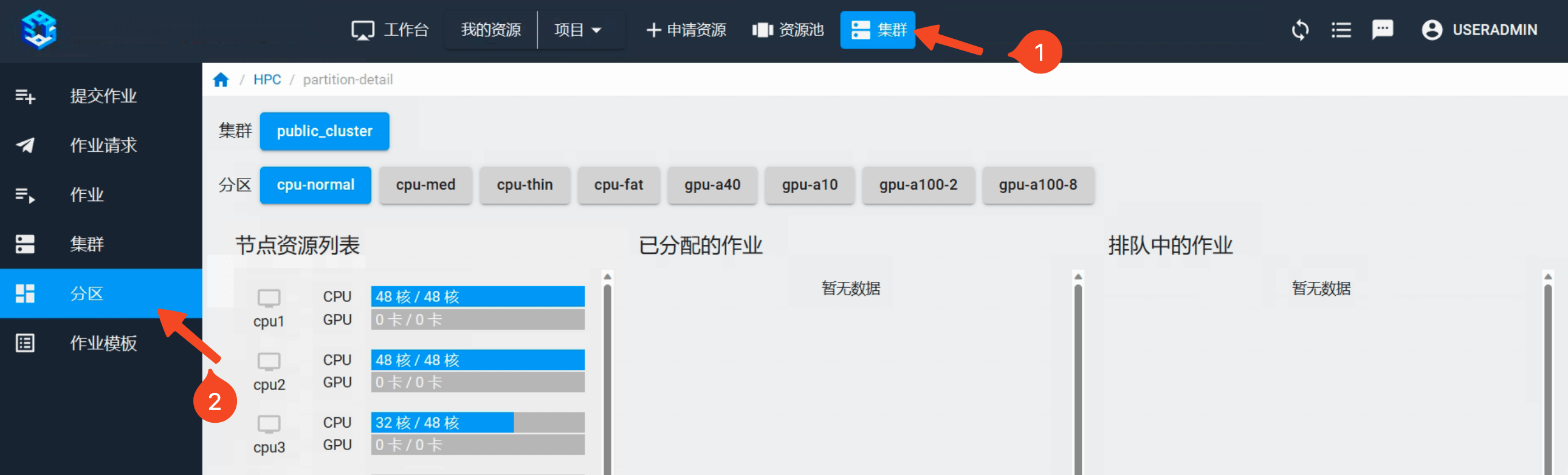The width and height of the screenshot is (1568, 475).
Task: Switch to the gpu-a100-2 partition
Action: [918, 185]
